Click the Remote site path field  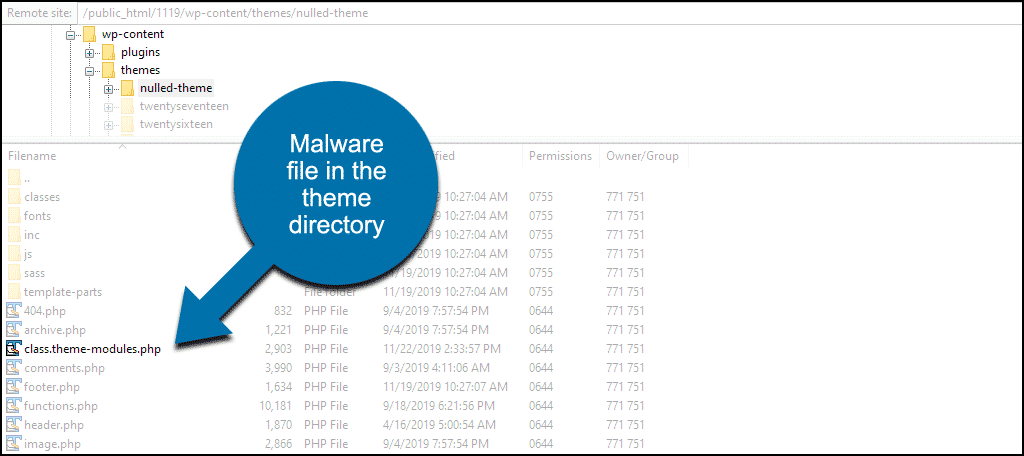click(549, 13)
